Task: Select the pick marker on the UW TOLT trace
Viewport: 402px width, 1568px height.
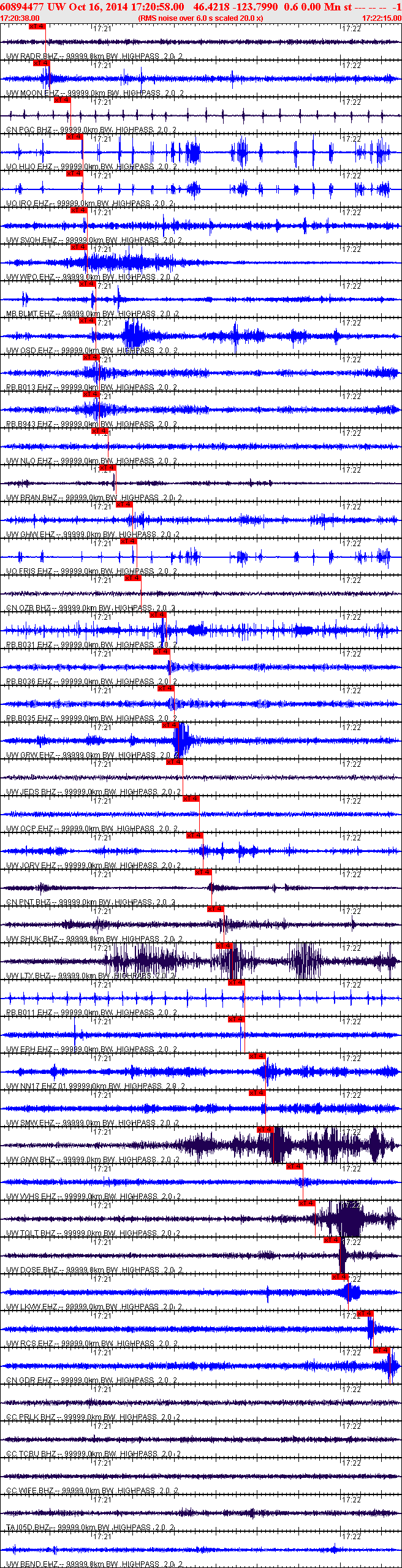Action: tap(307, 1203)
